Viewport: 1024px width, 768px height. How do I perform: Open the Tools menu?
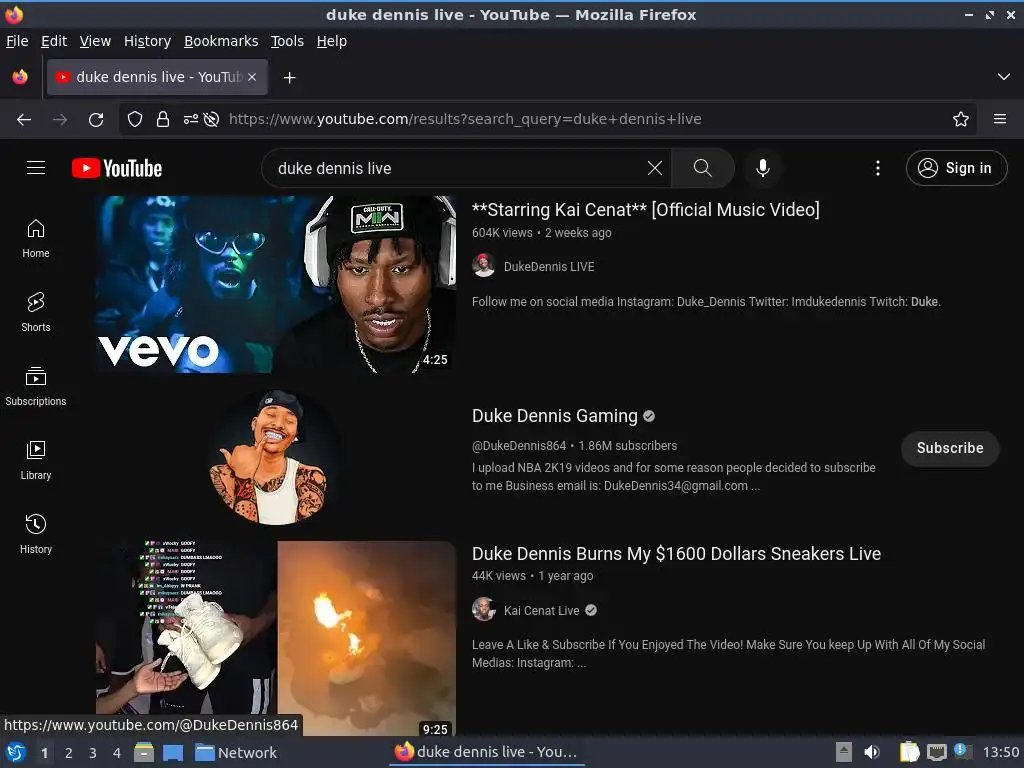pos(287,41)
